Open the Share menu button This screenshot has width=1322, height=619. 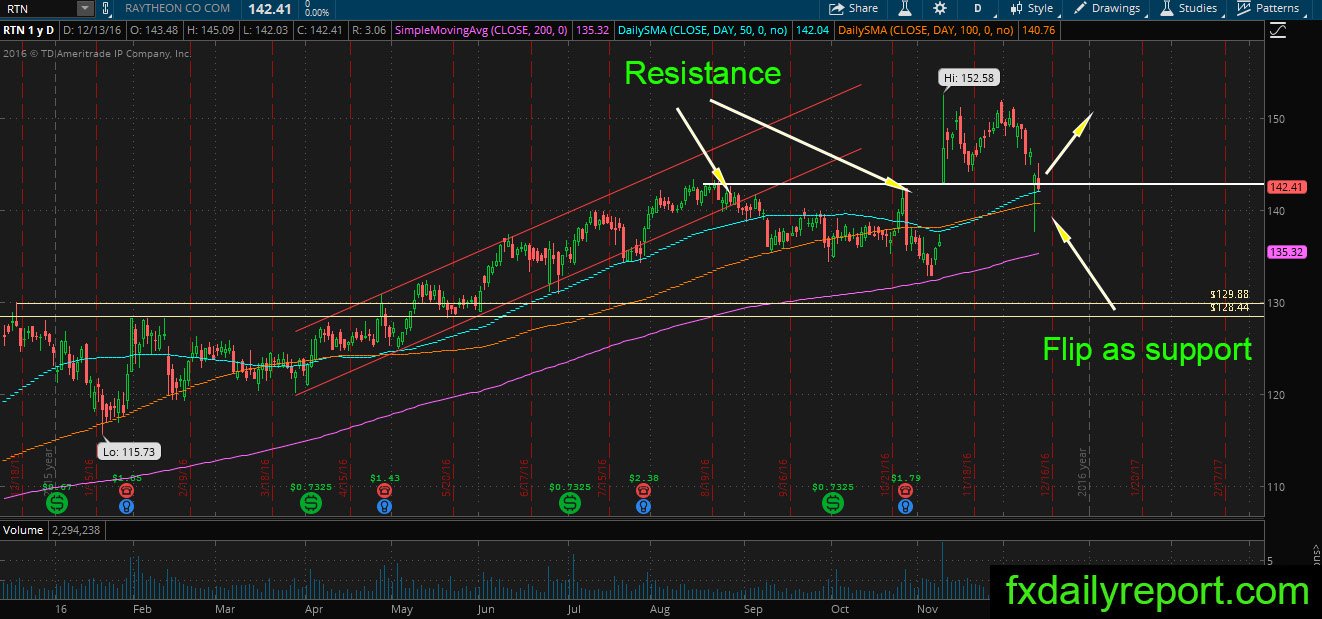click(x=854, y=8)
